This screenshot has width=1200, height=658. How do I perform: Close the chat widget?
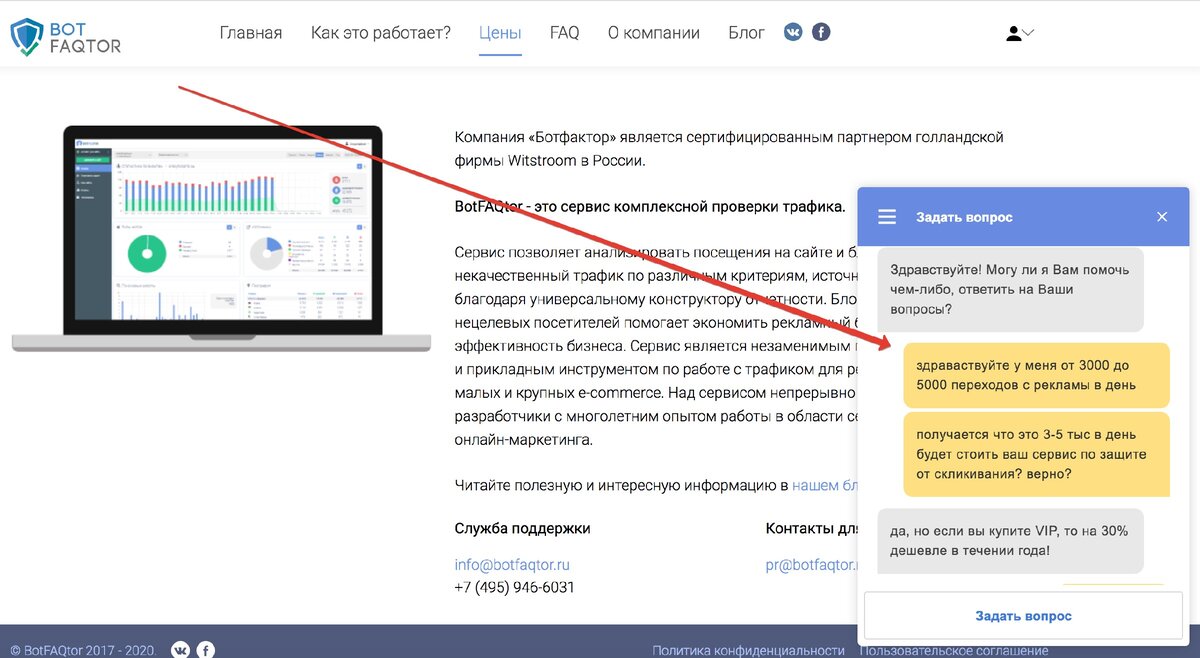tap(1162, 217)
